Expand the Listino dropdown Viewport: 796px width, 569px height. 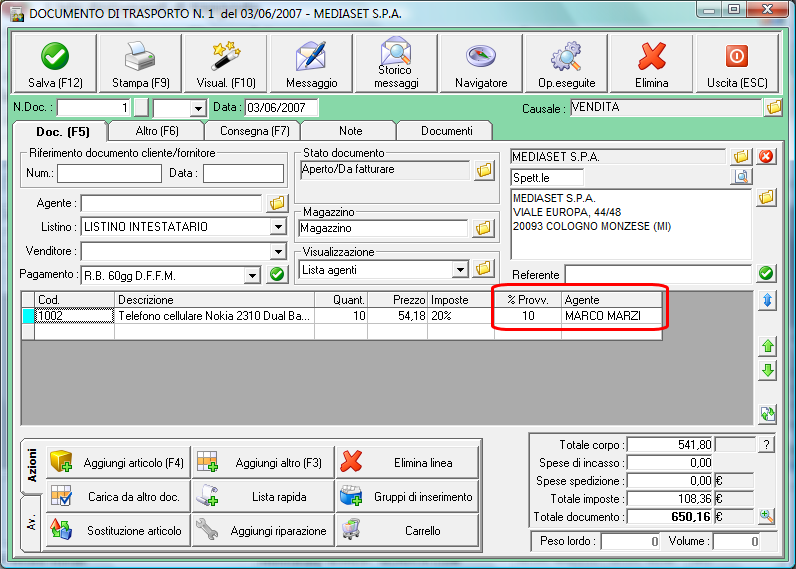click(278, 226)
